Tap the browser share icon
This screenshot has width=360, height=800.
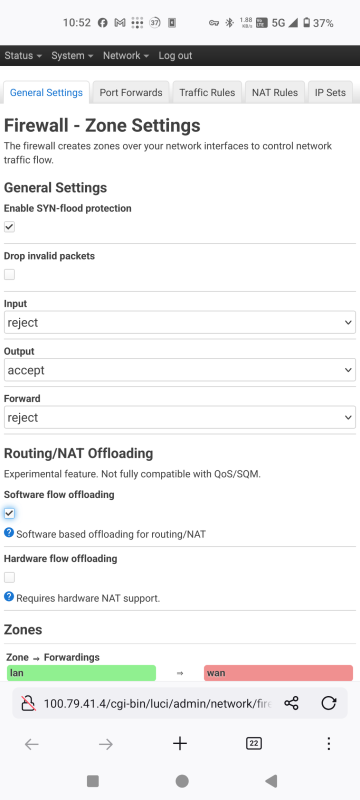(291, 704)
